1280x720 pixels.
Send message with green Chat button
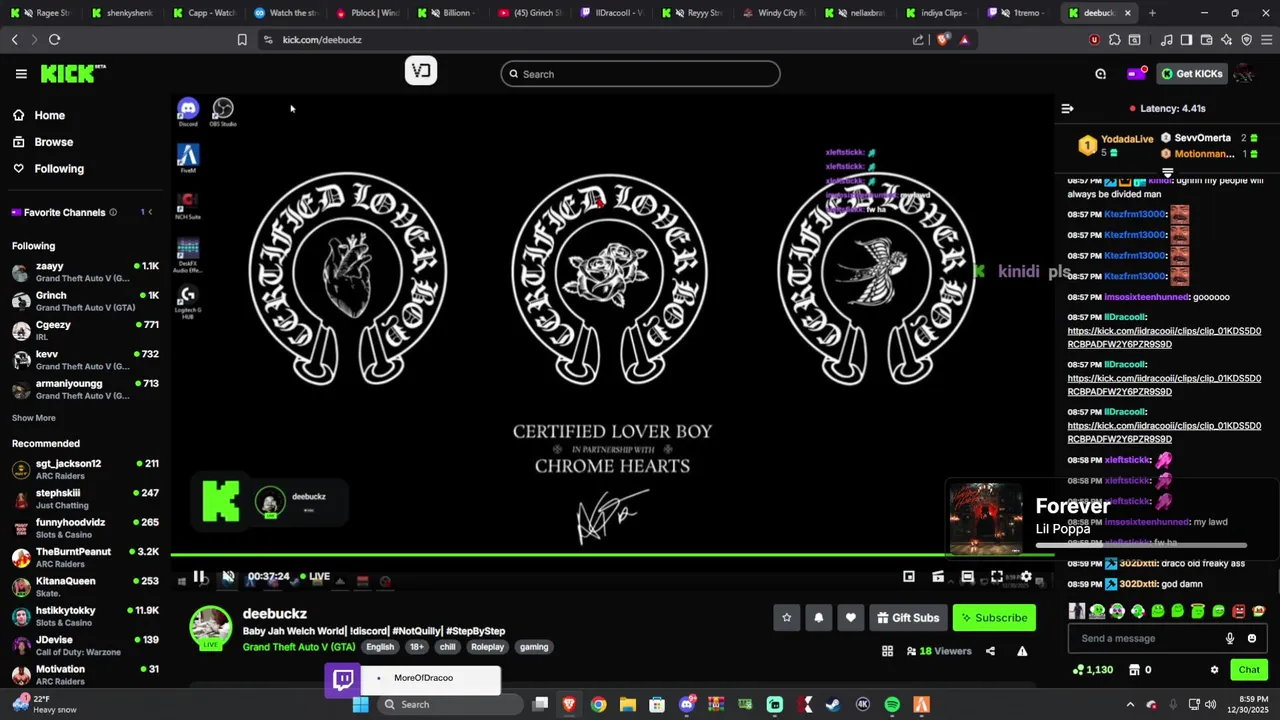pyautogui.click(x=1249, y=670)
